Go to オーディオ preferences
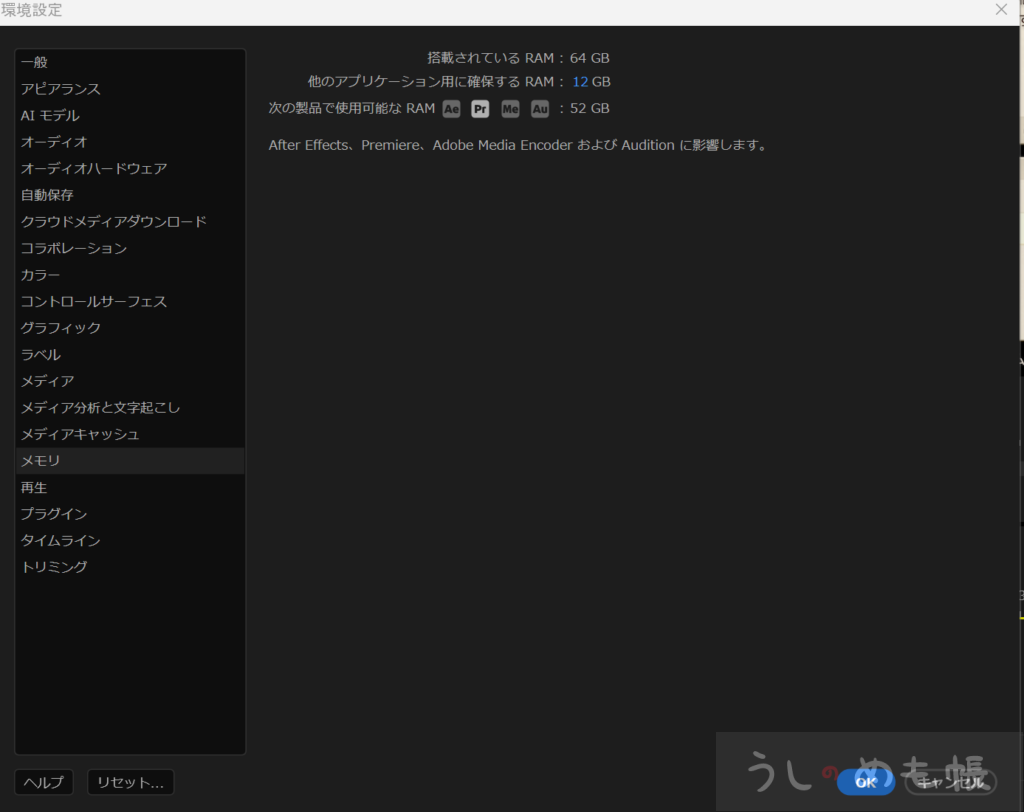Image resolution: width=1024 pixels, height=812 pixels. 54,142
